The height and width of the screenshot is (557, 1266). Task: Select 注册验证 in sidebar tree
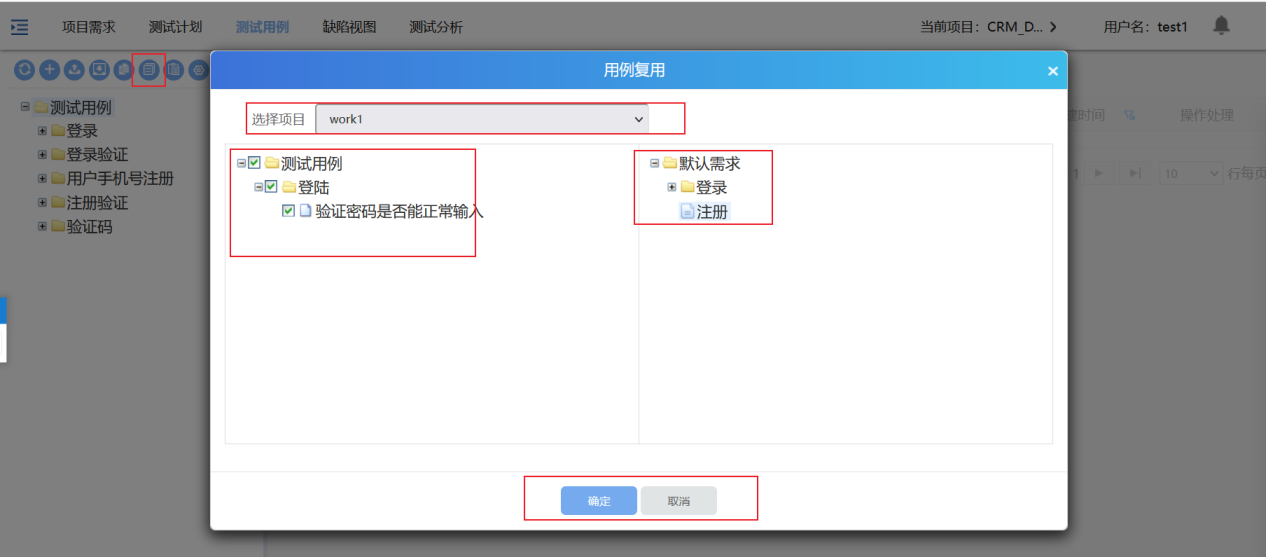click(x=97, y=203)
